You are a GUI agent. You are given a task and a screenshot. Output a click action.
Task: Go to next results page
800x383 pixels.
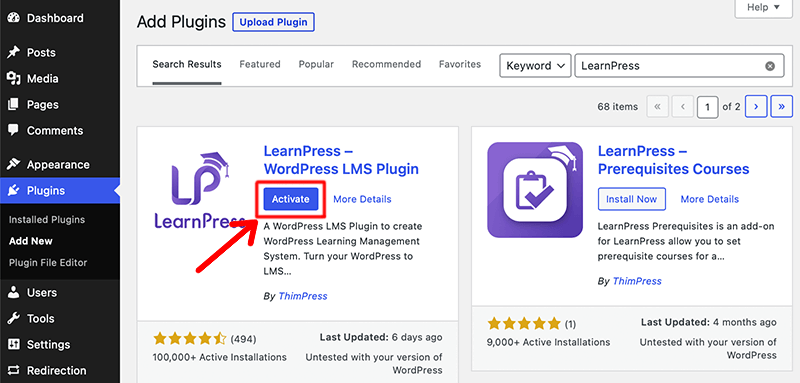(x=756, y=107)
